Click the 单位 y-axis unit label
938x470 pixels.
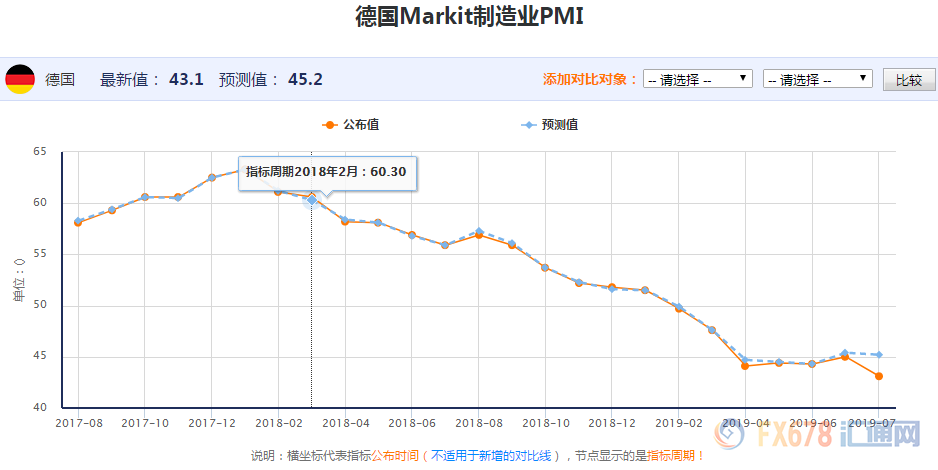pyautogui.click(x=20, y=280)
